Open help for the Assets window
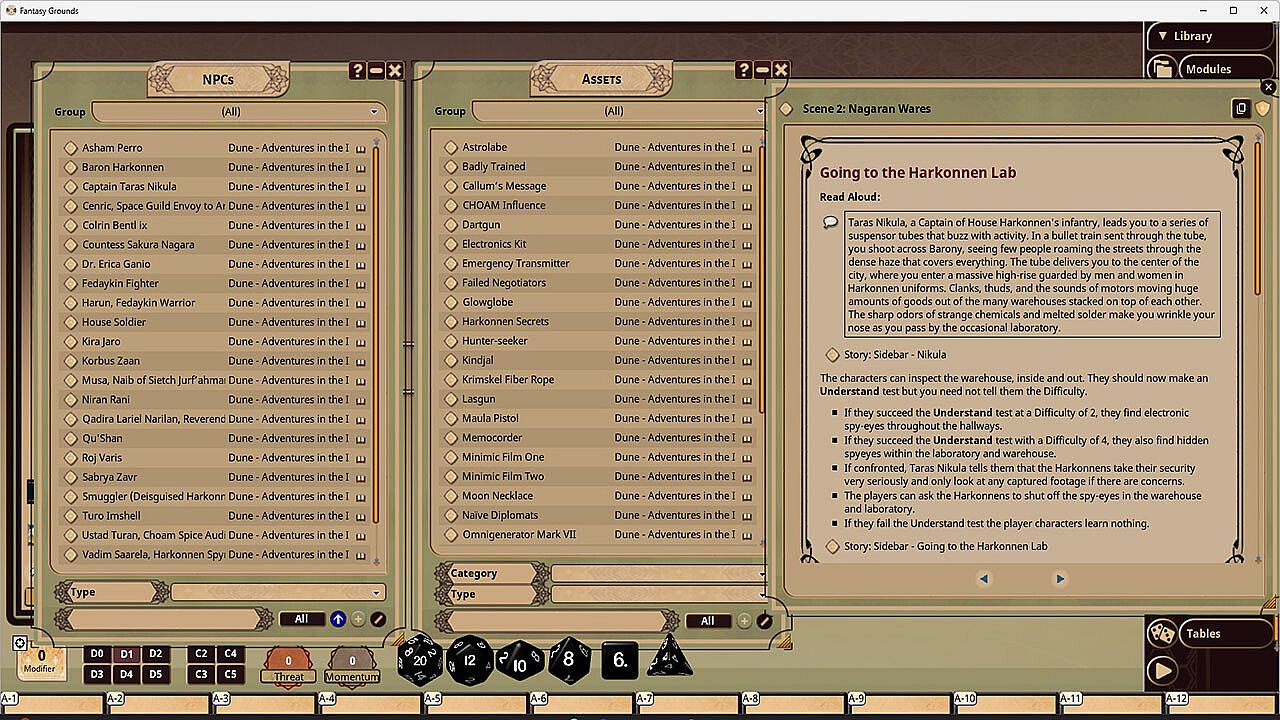The width and height of the screenshot is (1280, 720). pos(743,70)
